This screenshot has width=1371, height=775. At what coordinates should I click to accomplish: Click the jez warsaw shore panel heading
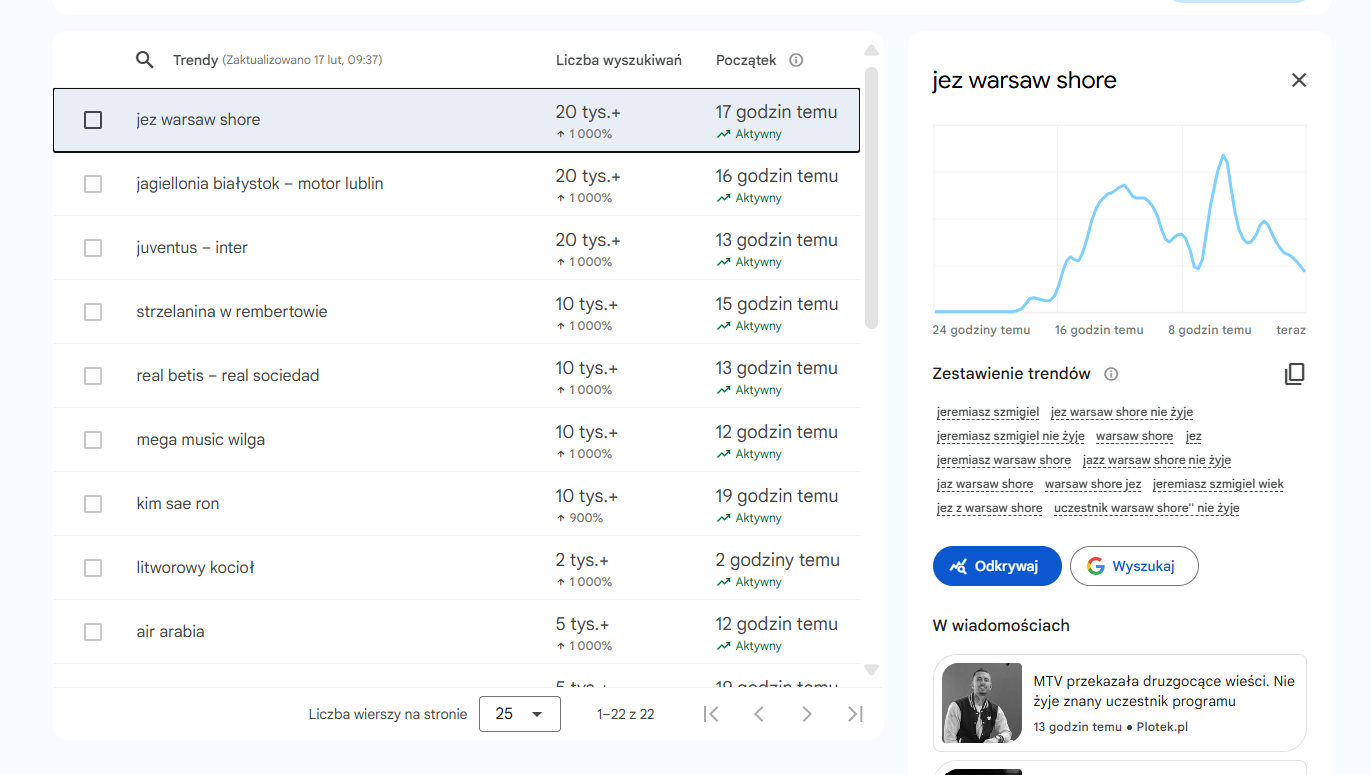pos(1025,80)
